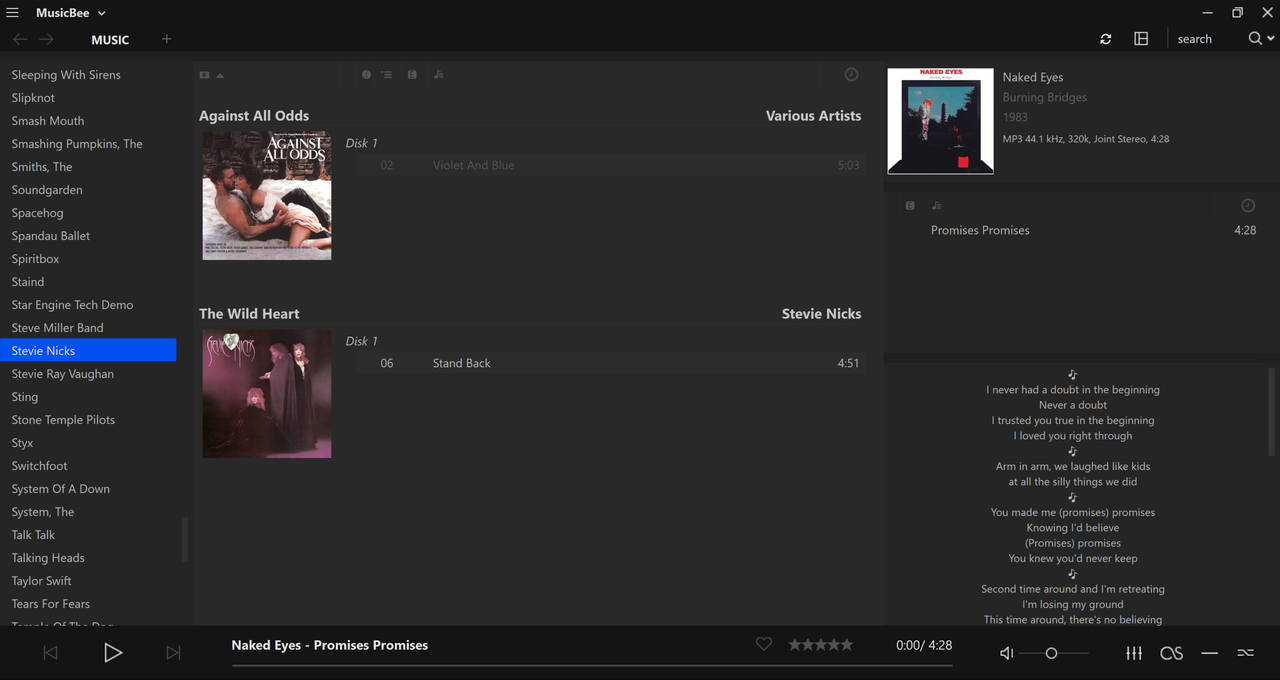Seek in the playback progress bar

(592, 665)
